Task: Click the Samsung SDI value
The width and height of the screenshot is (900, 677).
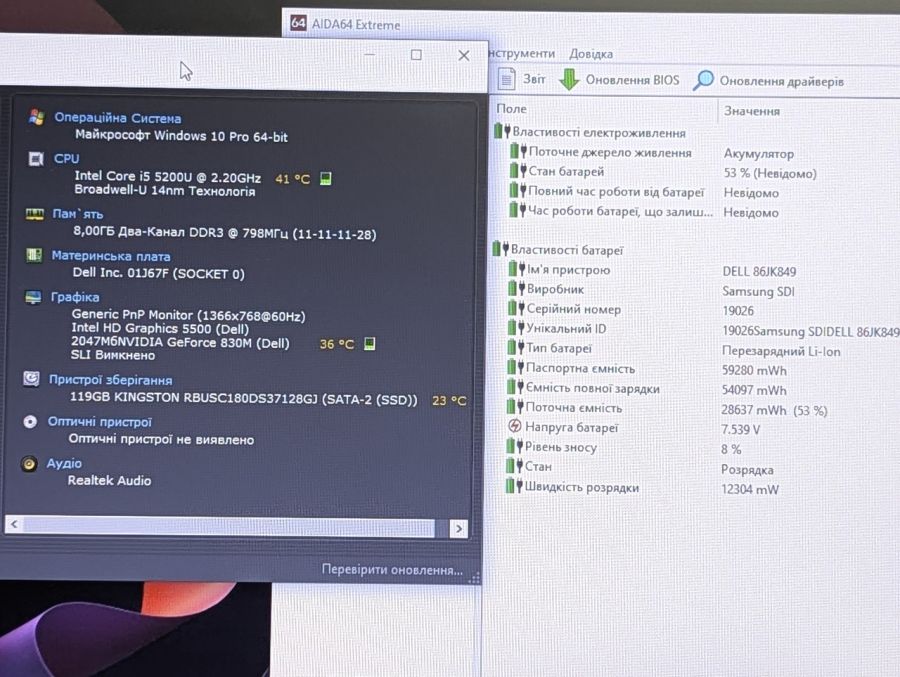Action: click(758, 291)
